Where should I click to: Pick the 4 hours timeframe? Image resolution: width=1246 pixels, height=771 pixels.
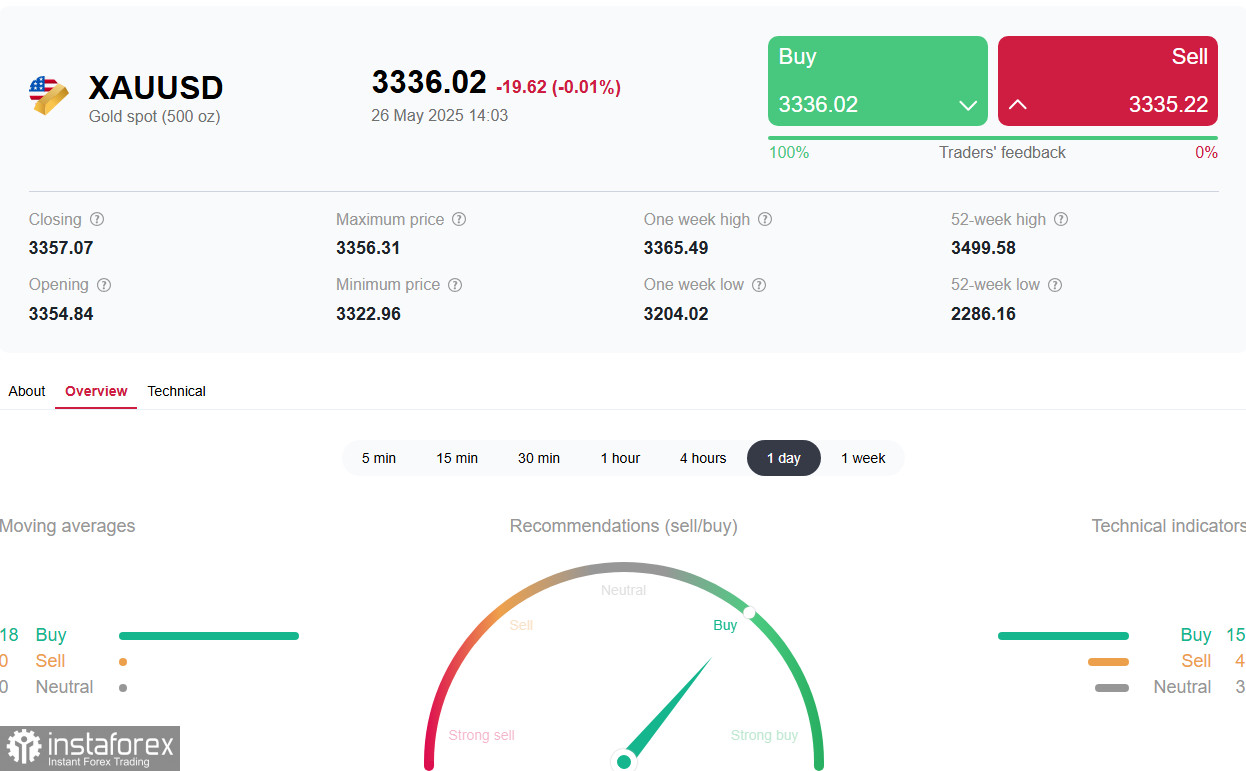(x=703, y=458)
